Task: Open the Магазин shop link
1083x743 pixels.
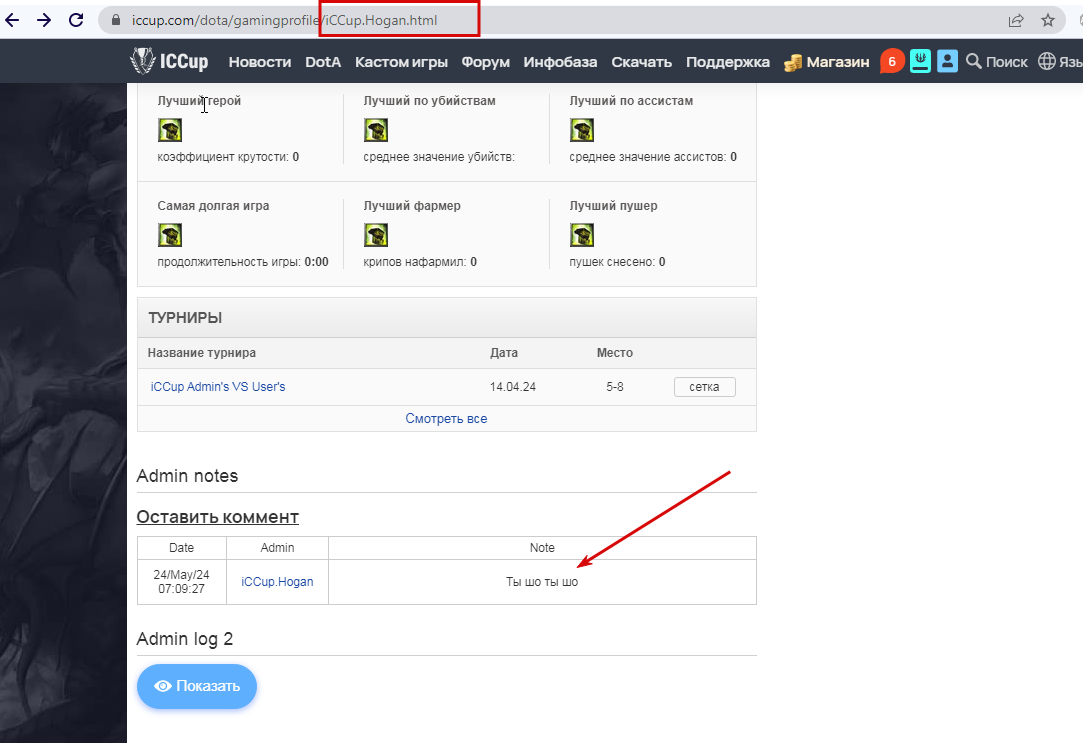Action: pos(827,61)
